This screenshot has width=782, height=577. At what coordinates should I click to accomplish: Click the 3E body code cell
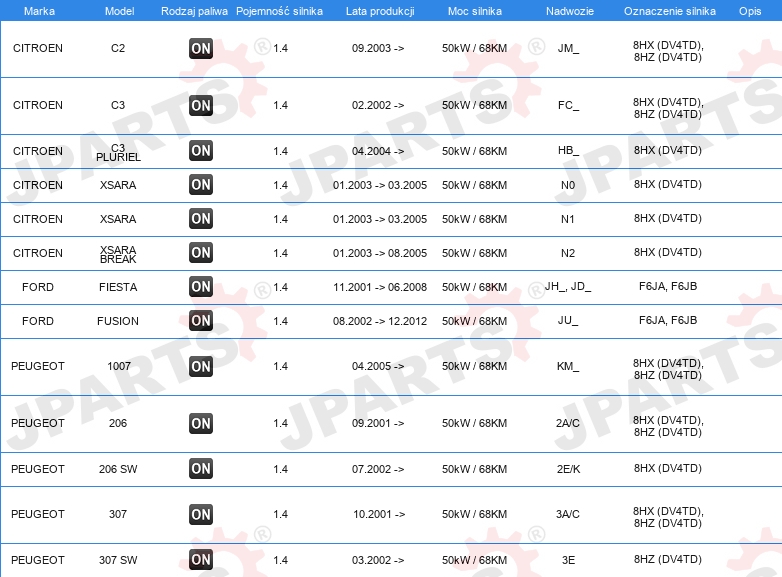tap(568, 560)
